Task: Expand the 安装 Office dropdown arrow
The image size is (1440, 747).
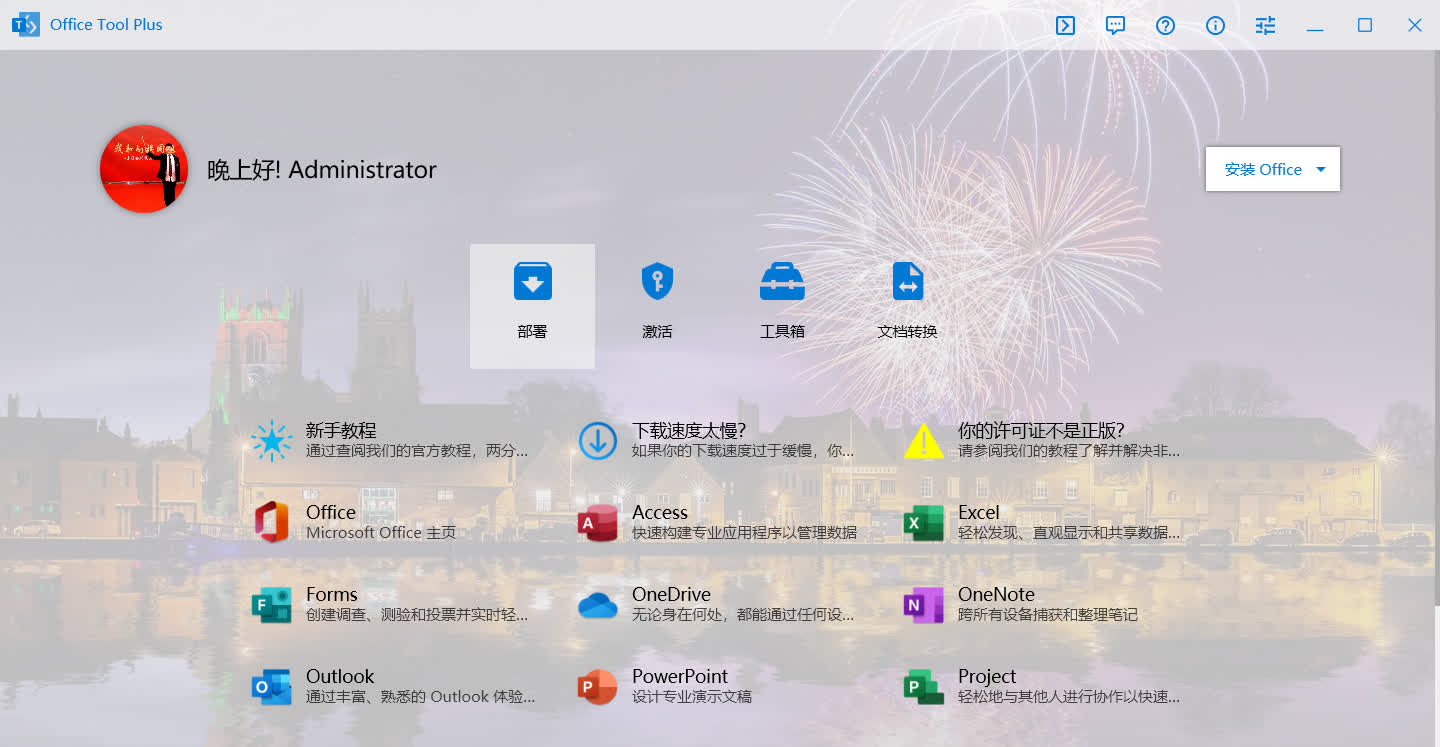Action: 1320,170
